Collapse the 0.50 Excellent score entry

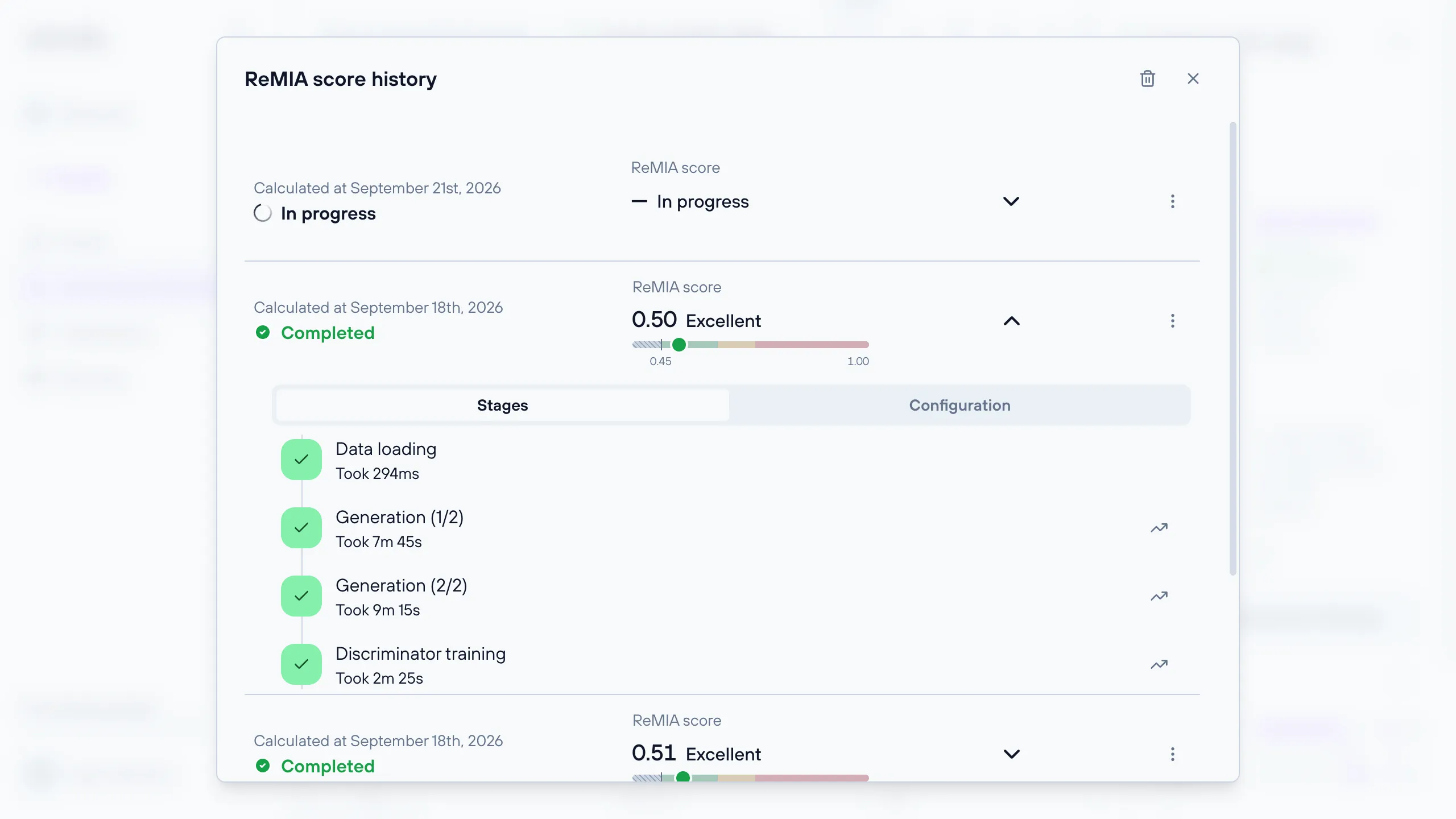click(x=1012, y=321)
